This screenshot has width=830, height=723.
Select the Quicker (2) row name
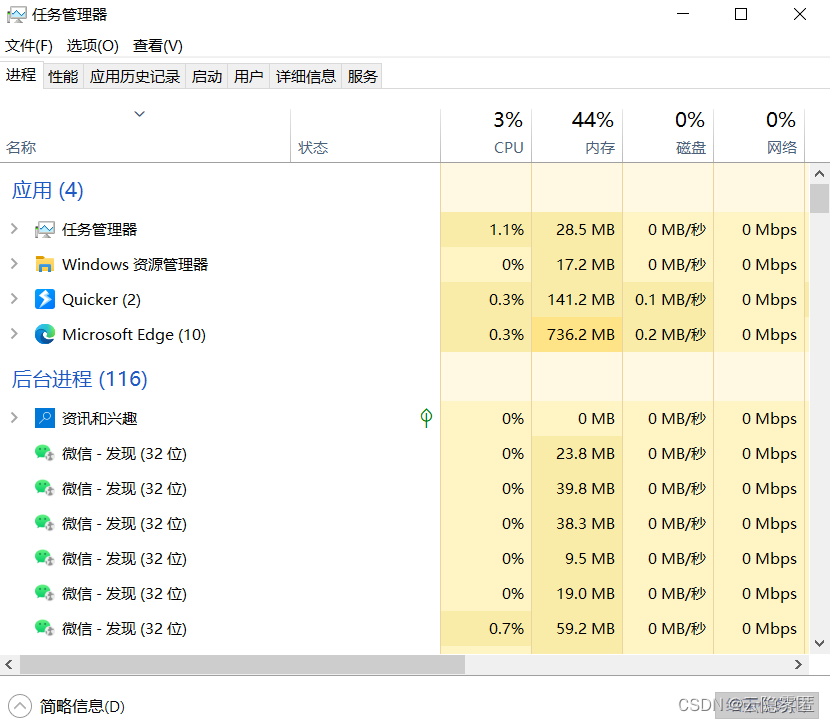tap(101, 300)
